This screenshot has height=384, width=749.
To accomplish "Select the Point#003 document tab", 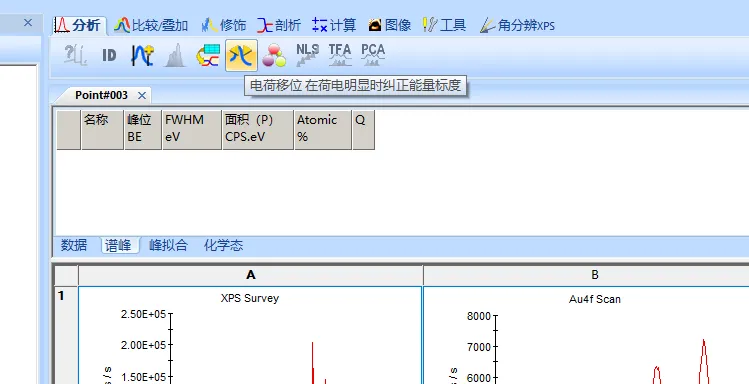I will point(101,96).
